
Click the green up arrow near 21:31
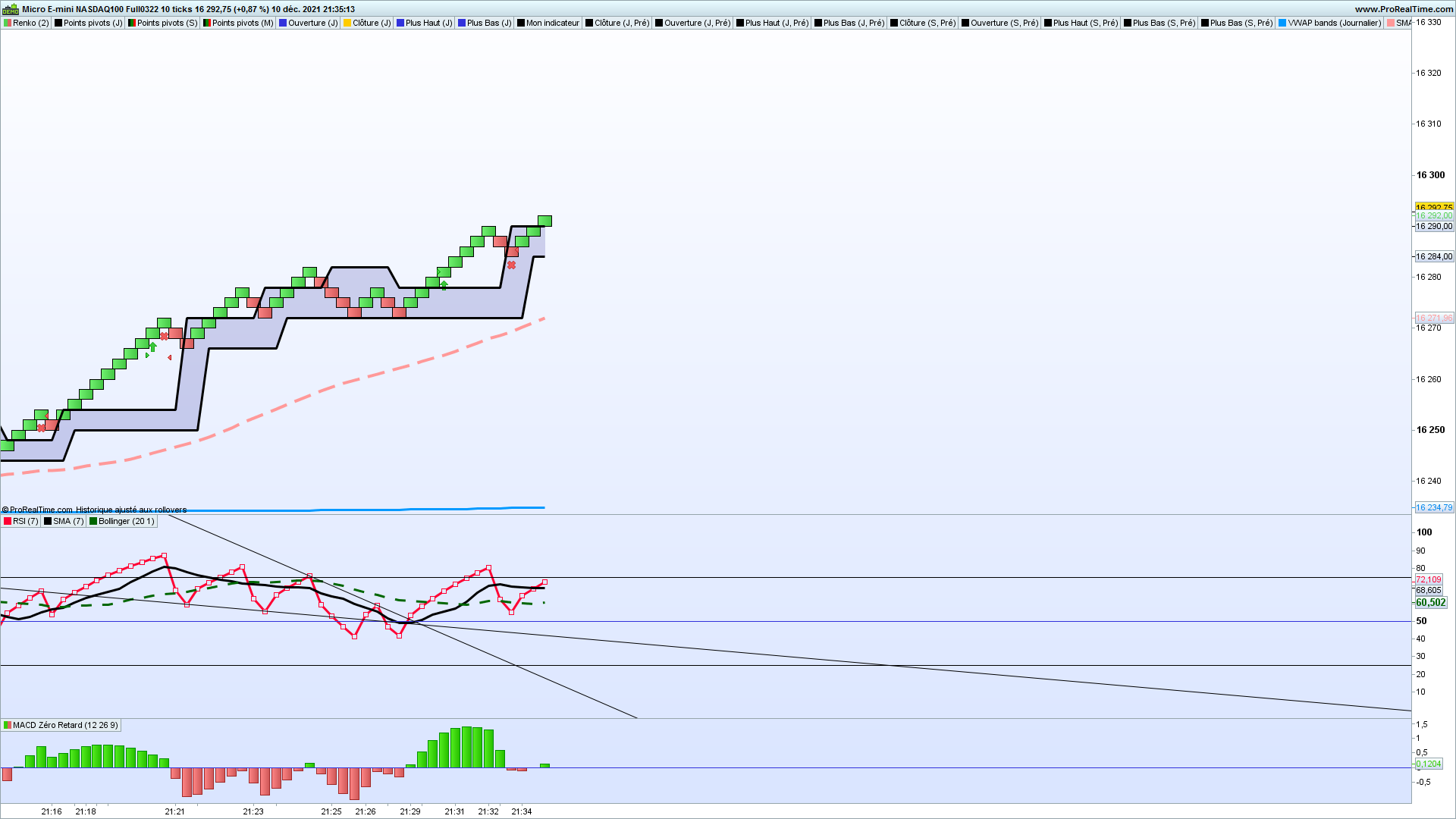pos(444,284)
